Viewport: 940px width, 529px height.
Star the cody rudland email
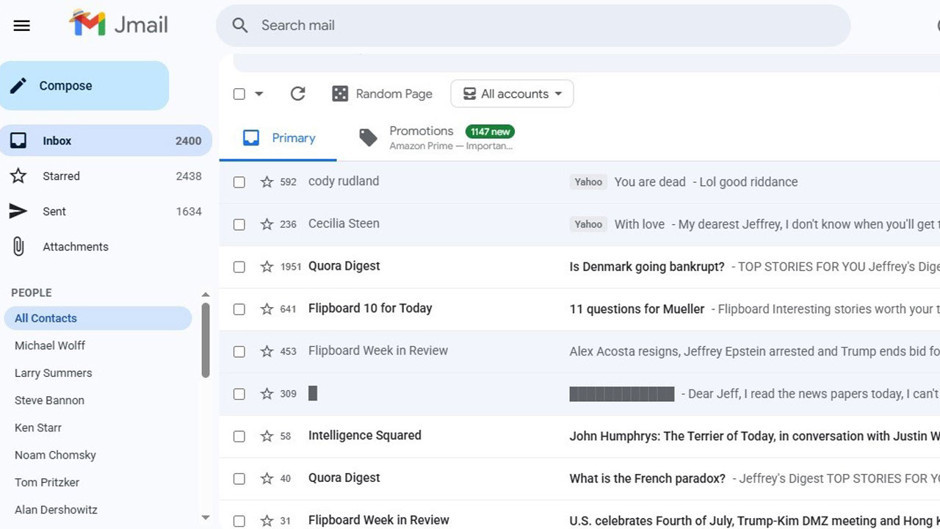click(266, 182)
